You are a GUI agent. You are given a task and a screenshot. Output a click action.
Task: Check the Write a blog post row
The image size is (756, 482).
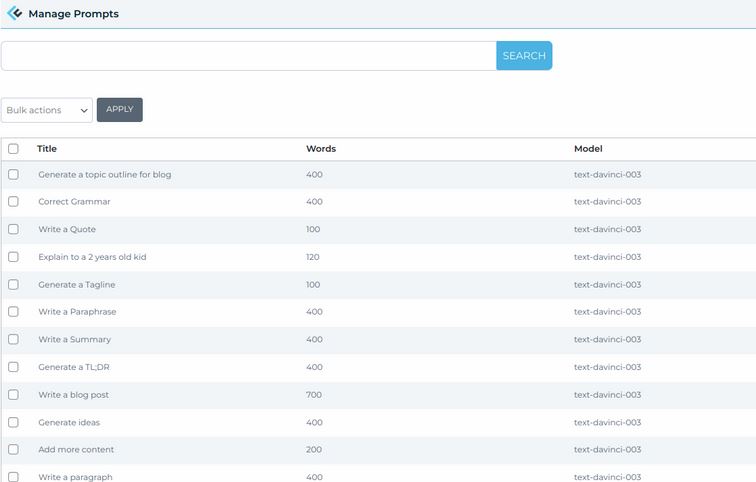tap(13, 394)
